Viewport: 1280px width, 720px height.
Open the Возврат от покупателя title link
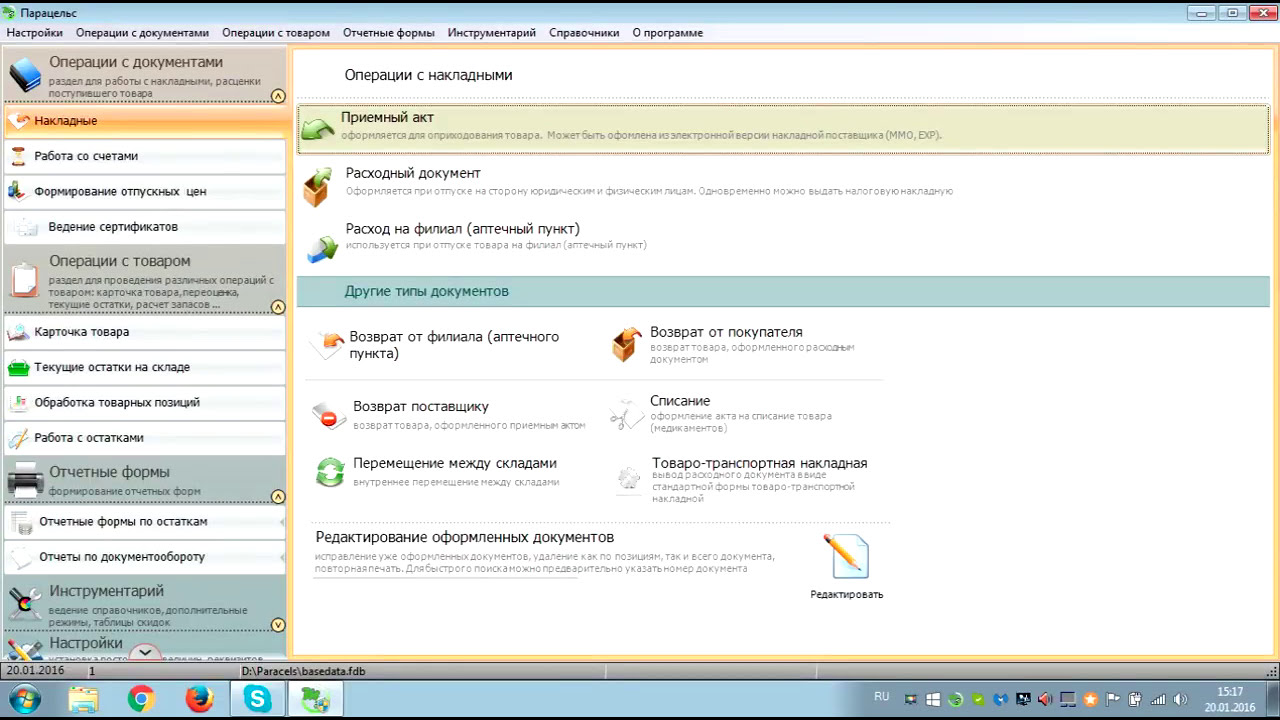[x=726, y=332]
